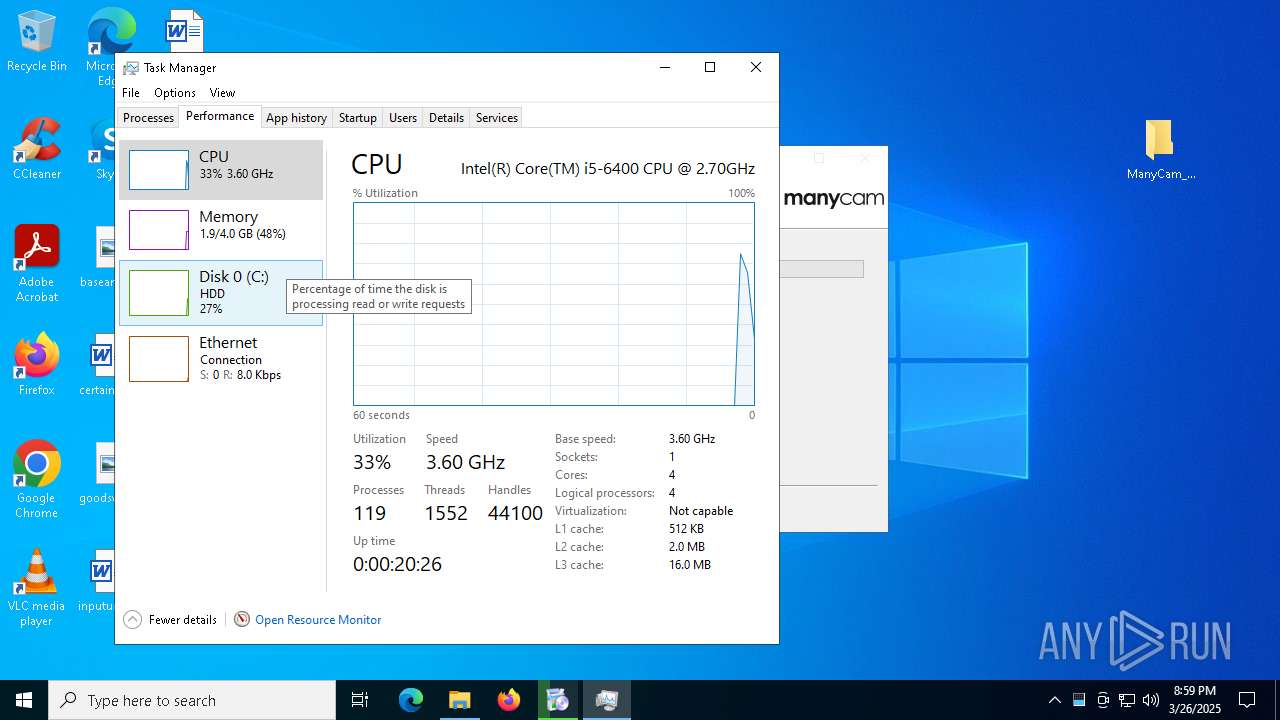Open the Google Chrome desktop icon
1280x720 pixels.
coord(37,480)
